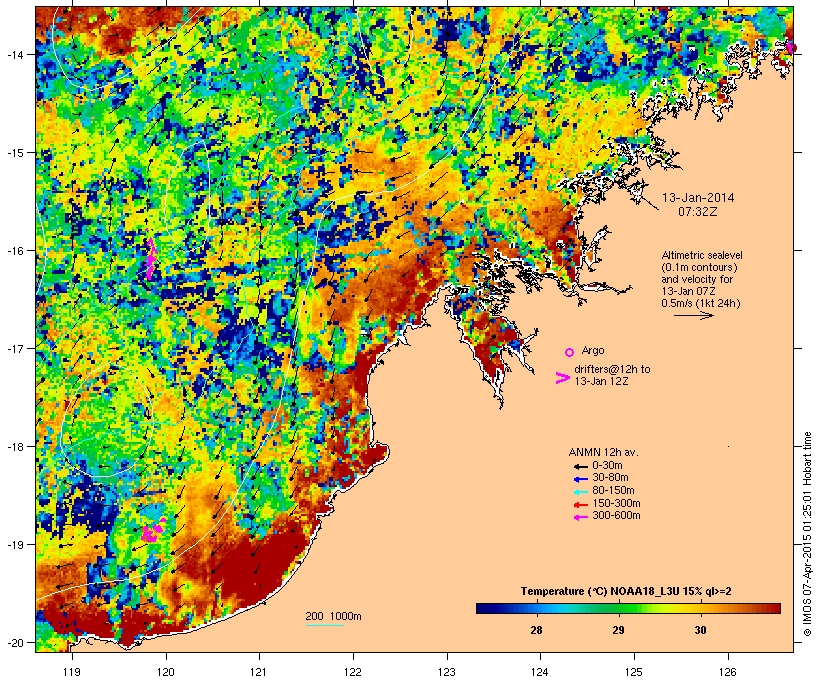Screen dimensions: 820x680
Task: Click the longitude label 123
Action: pos(447,672)
